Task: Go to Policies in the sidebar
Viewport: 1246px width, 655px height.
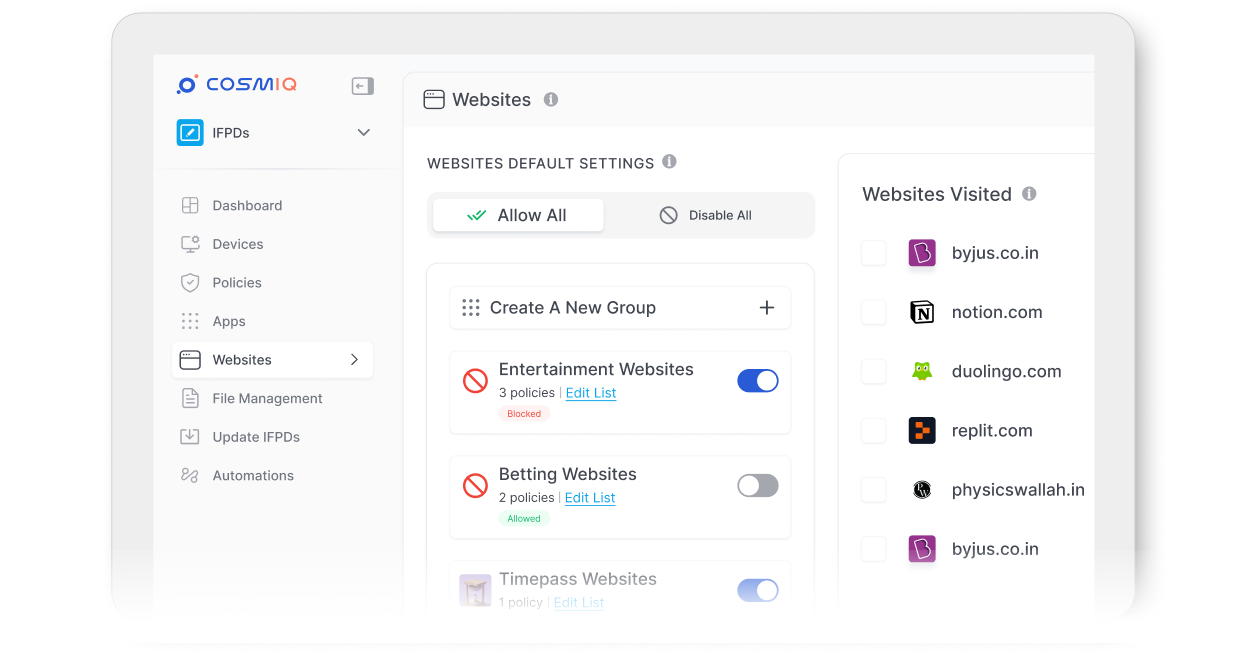Action: point(237,283)
